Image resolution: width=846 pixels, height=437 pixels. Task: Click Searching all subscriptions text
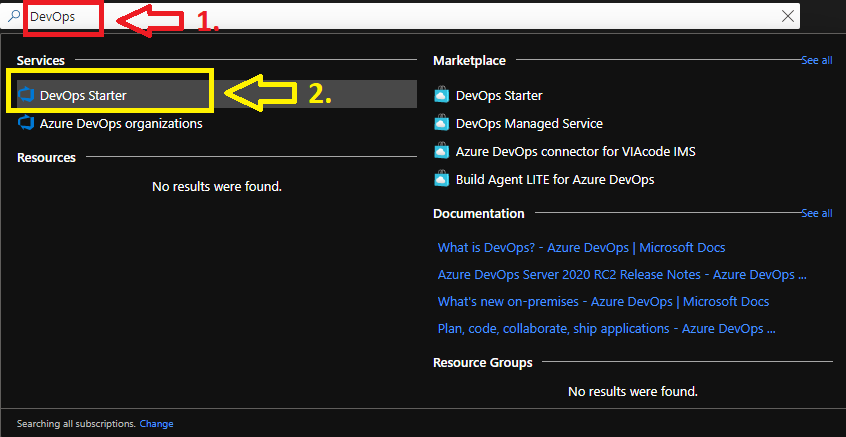76,424
